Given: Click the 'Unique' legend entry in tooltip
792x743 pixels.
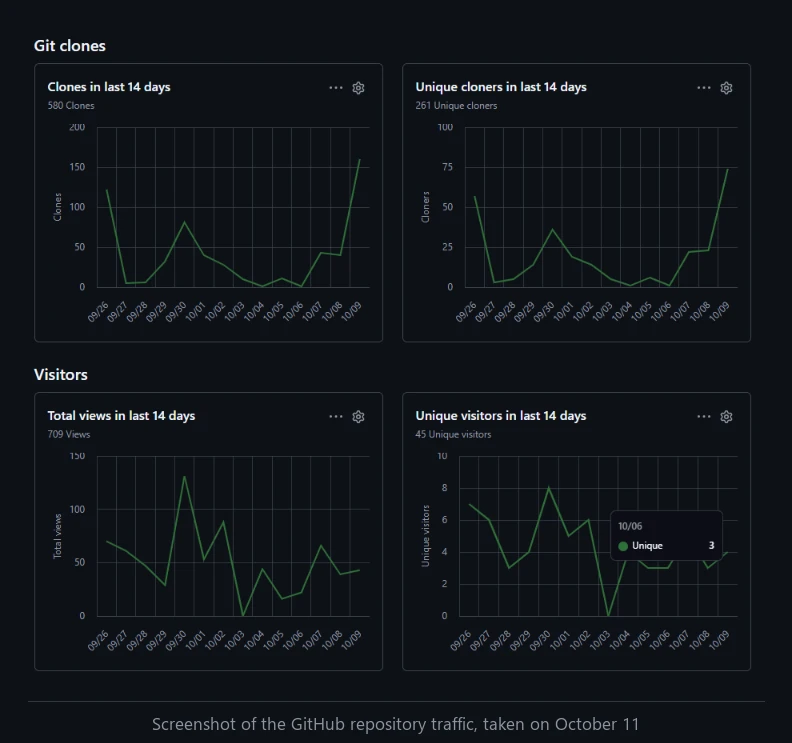Looking at the screenshot, I should (647, 546).
